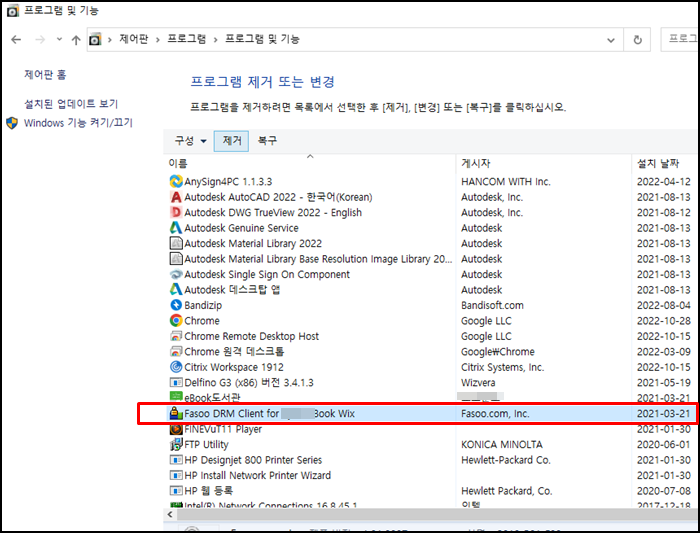Select the Fasoo DRM Client row name

270,413
